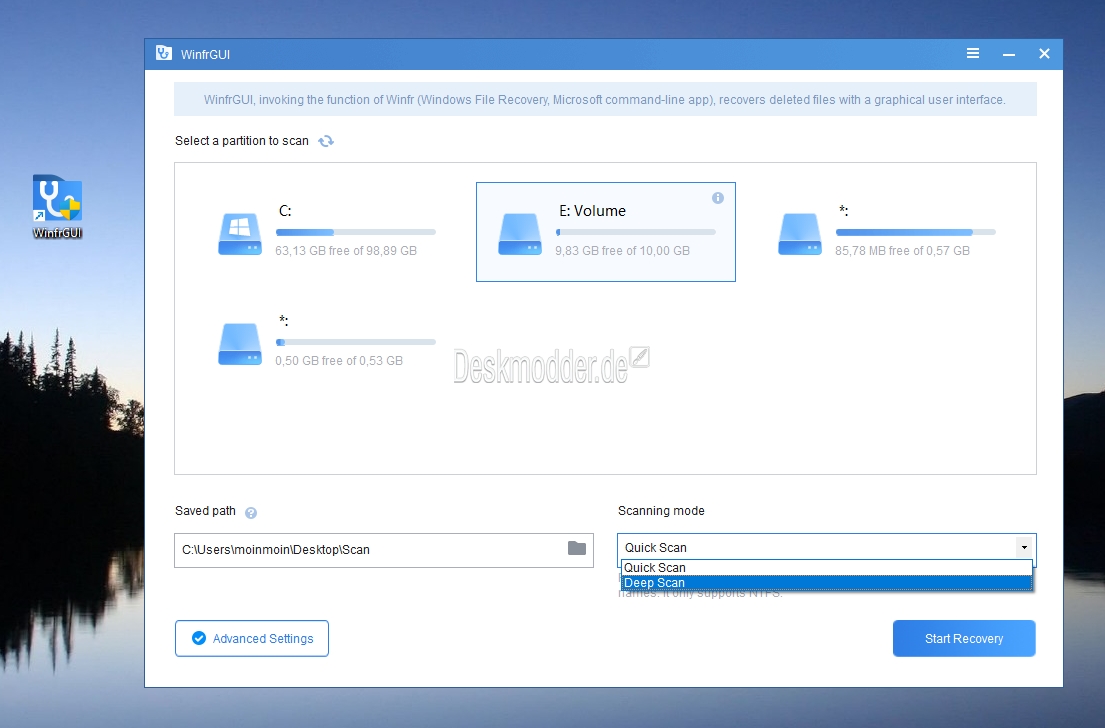Click Start Recovery button
The height and width of the screenshot is (728, 1105).
click(964, 638)
